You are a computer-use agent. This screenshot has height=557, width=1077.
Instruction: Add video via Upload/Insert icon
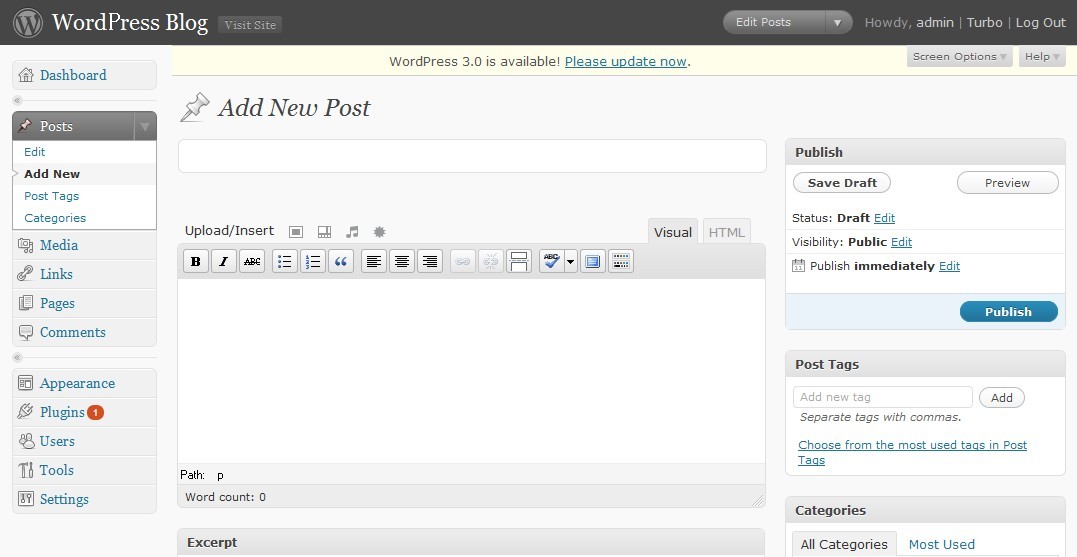click(324, 232)
